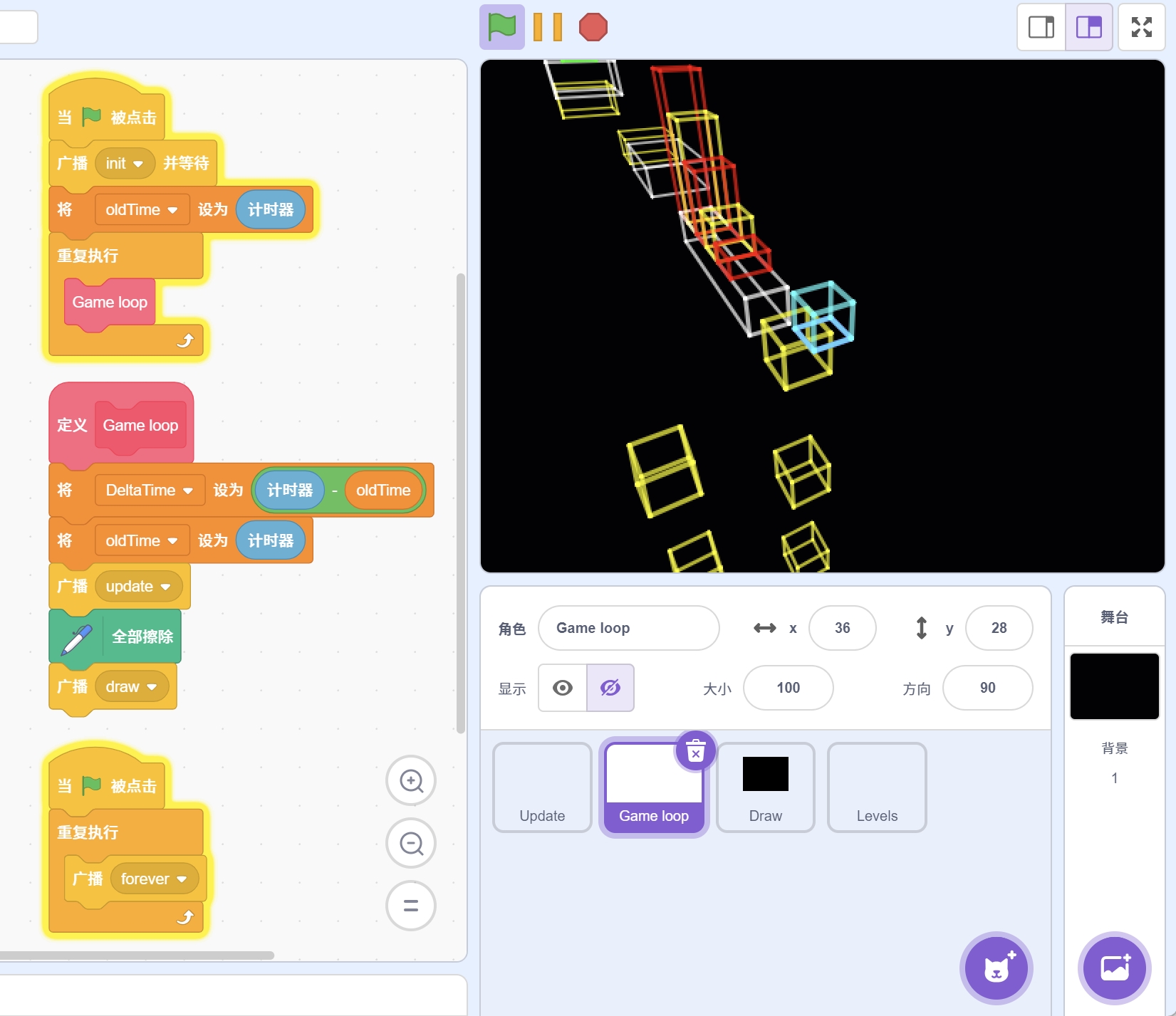Click the zoom in magnifier in the code area

(x=411, y=781)
